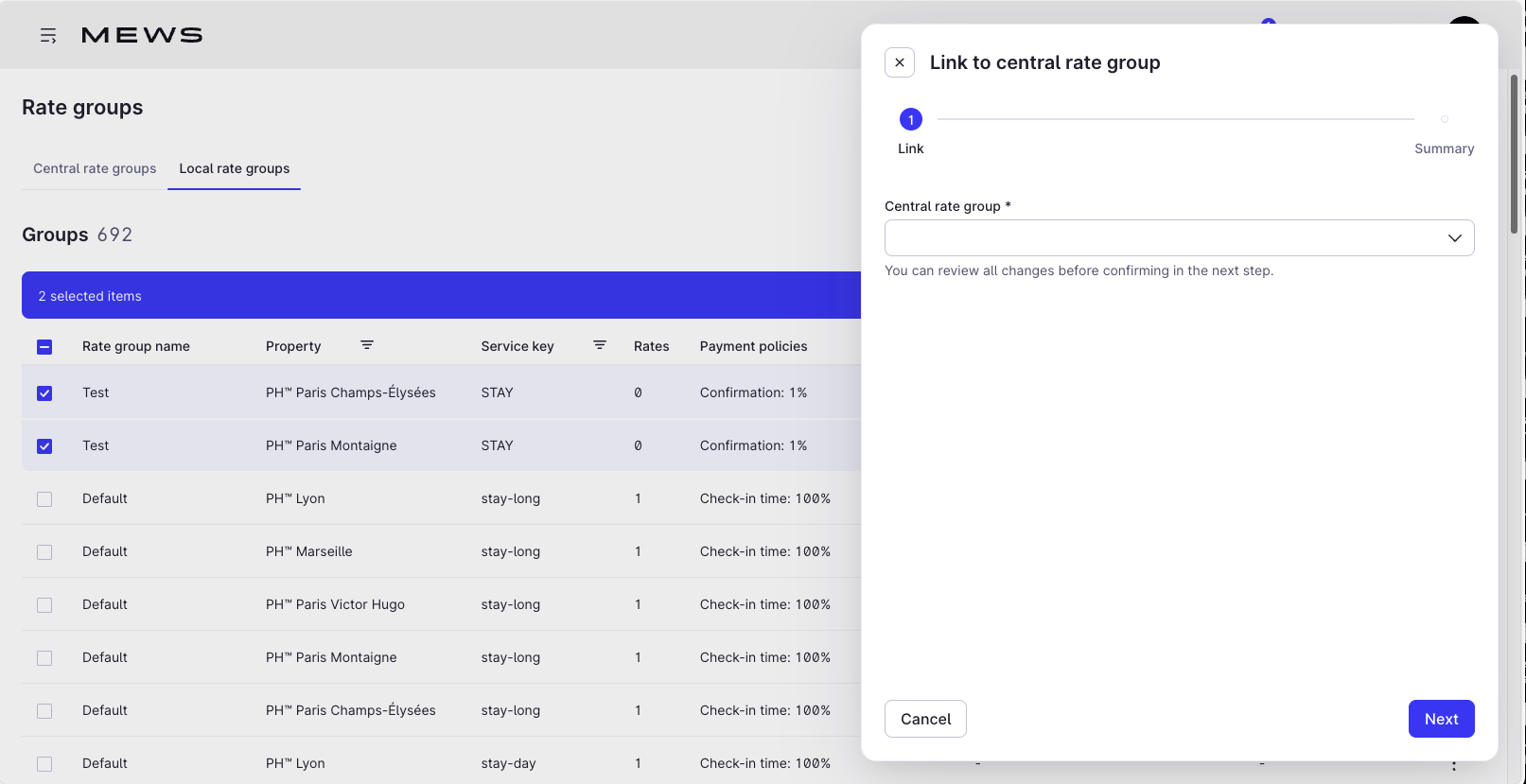Check the Default row for Paris Victor Hugo
The width and height of the screenshot is (1526, 784).
tap(44, 604)
